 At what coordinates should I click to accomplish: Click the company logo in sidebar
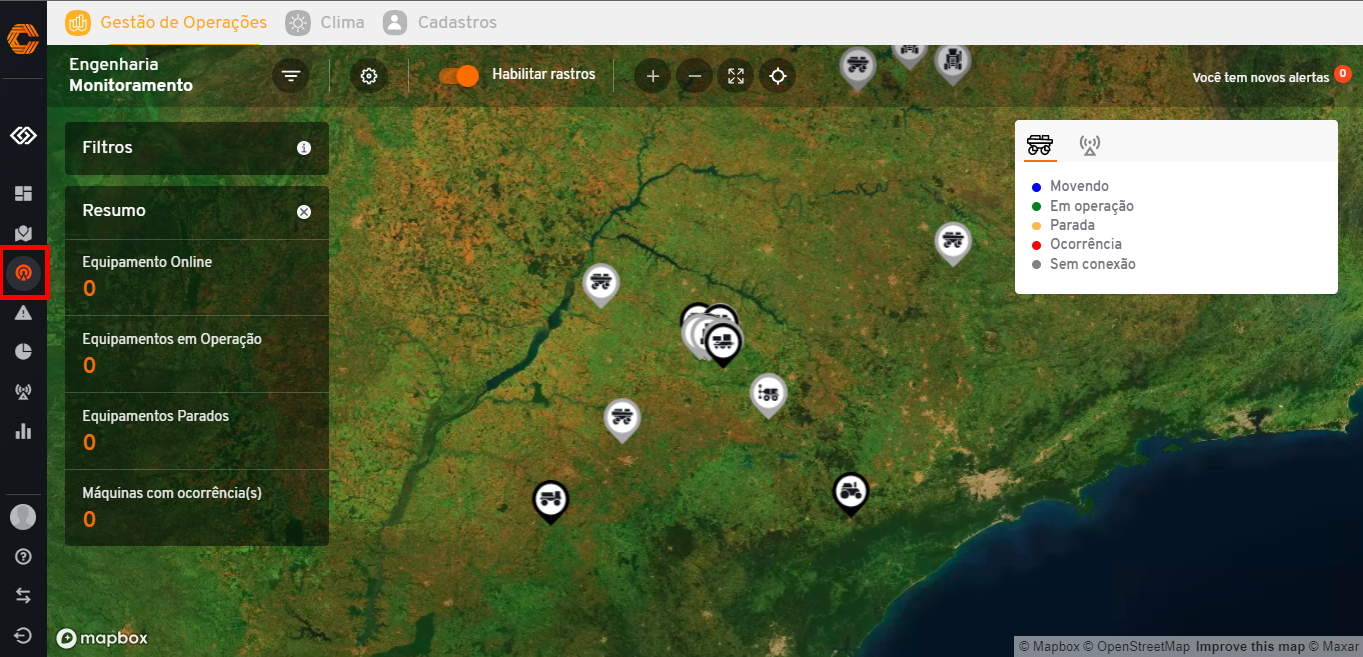pyautogui.click(x=23, y=39)
